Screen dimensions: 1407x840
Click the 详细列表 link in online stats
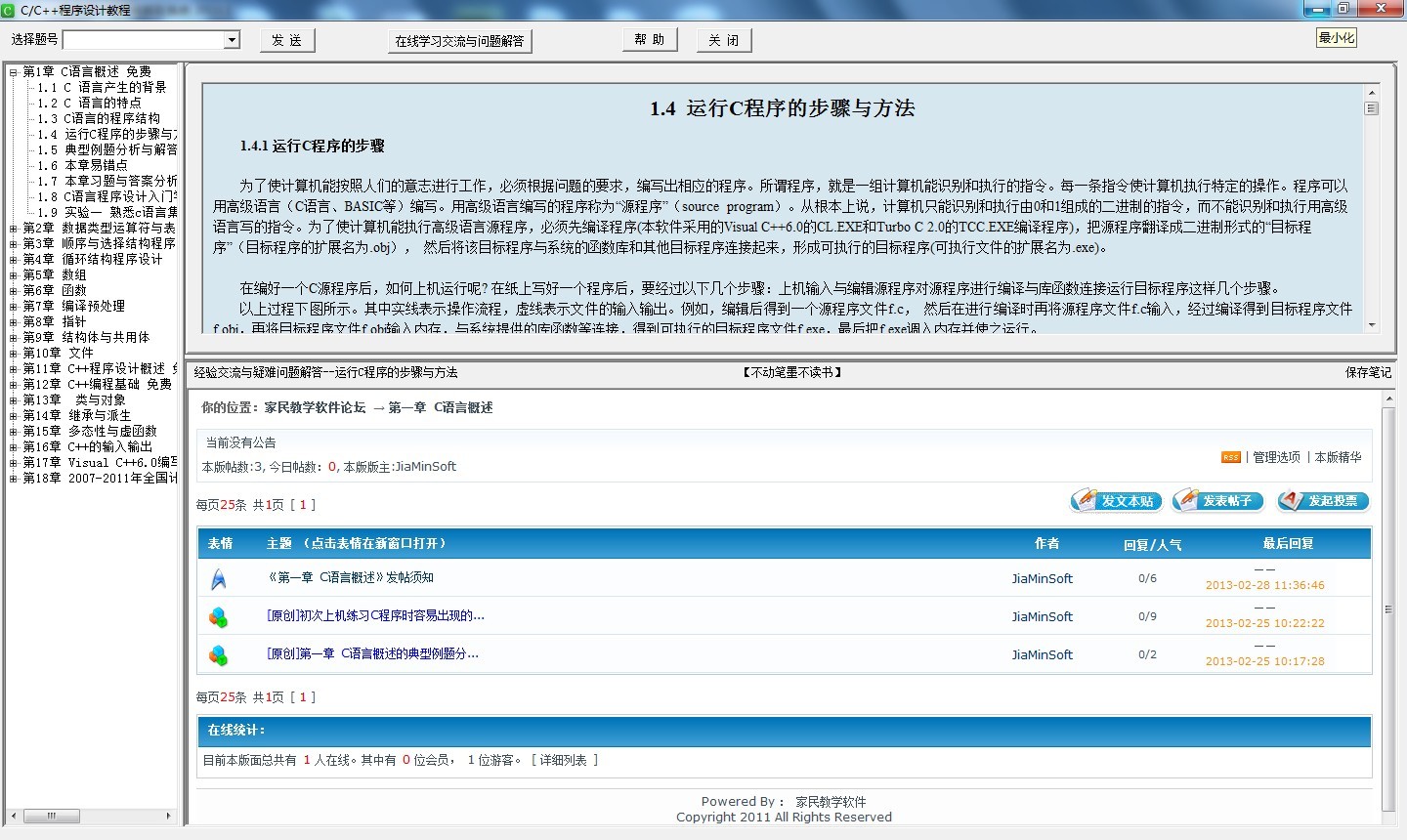(x=565, y=760)
